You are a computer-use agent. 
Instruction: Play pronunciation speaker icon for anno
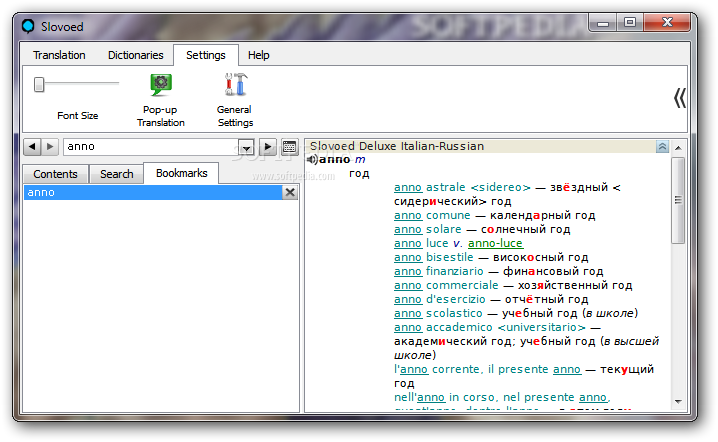pos(312,159)
